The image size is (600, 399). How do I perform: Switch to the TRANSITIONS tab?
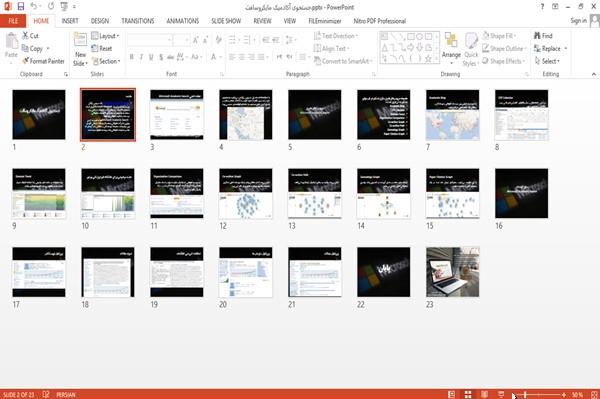[138, 21]
